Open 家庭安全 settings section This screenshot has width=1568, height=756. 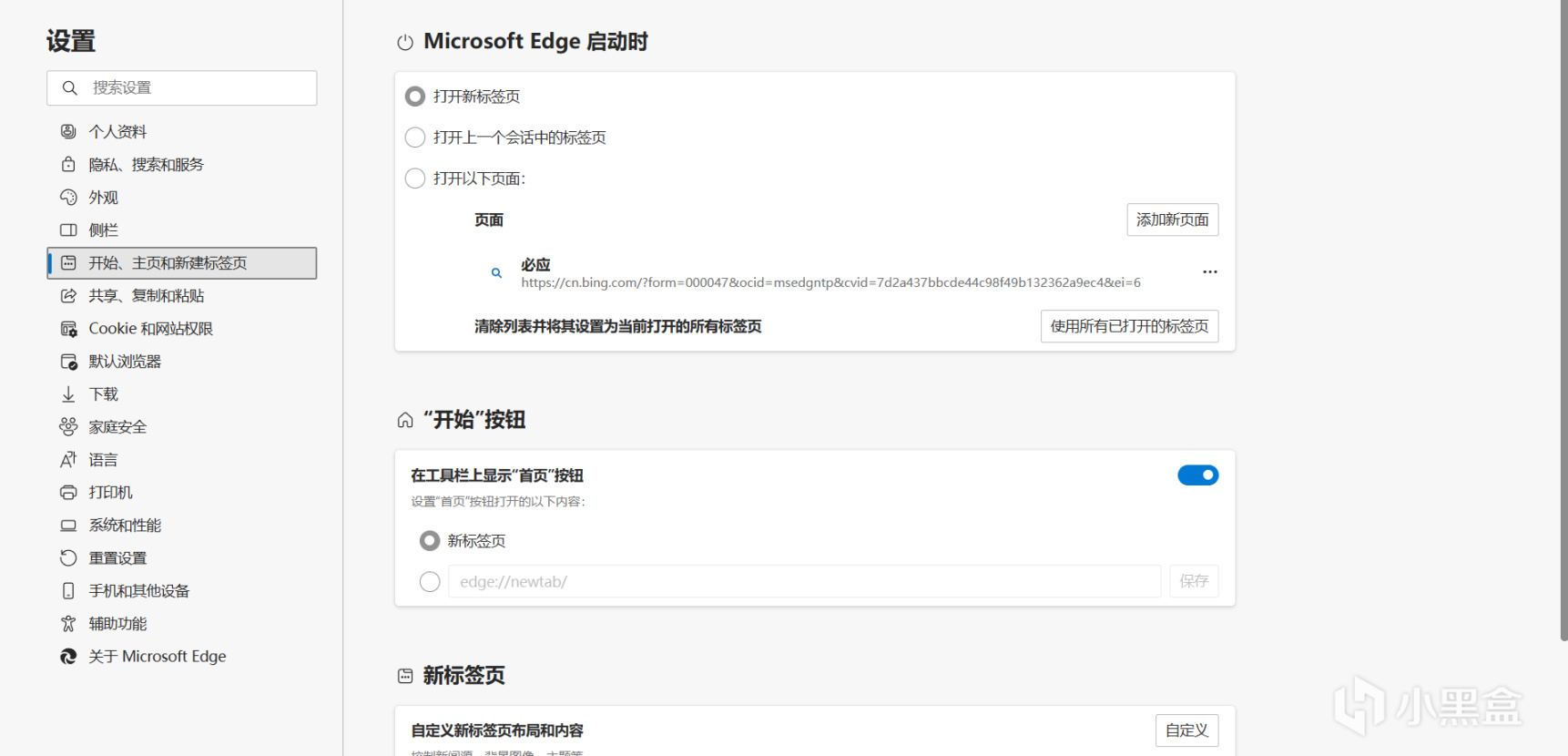coord(182,426)
